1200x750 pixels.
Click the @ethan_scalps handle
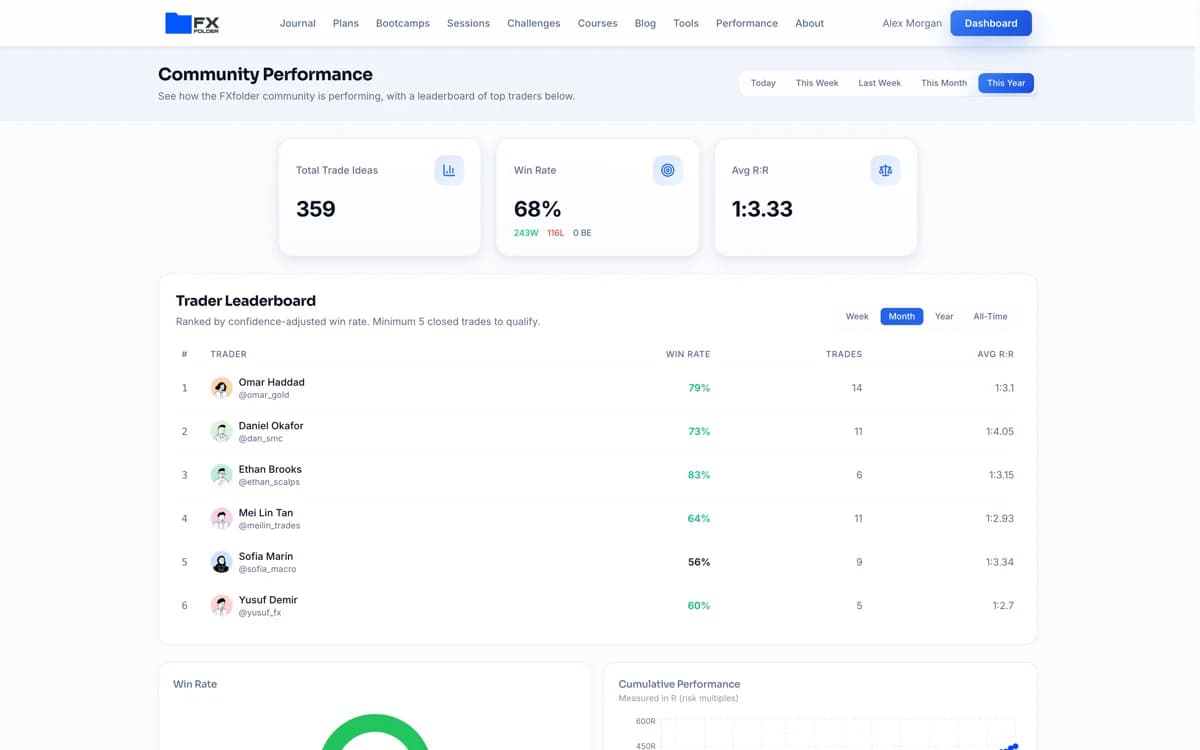pyautogui.click(x=269, y=482)
